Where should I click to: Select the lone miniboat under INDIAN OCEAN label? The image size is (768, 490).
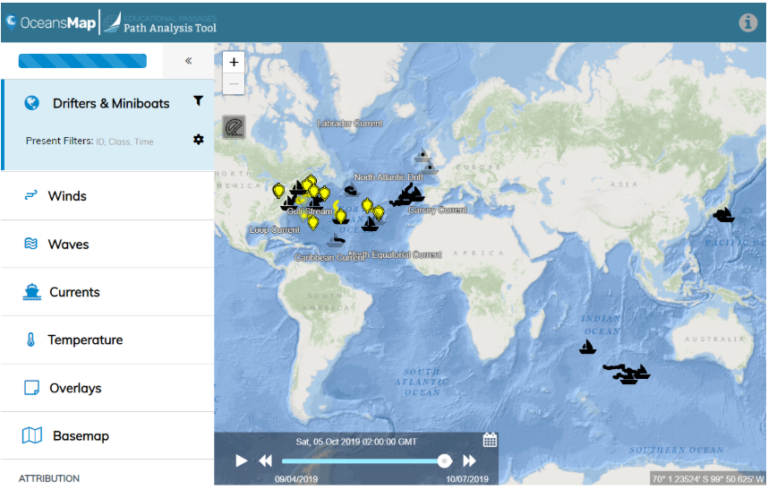587,347
